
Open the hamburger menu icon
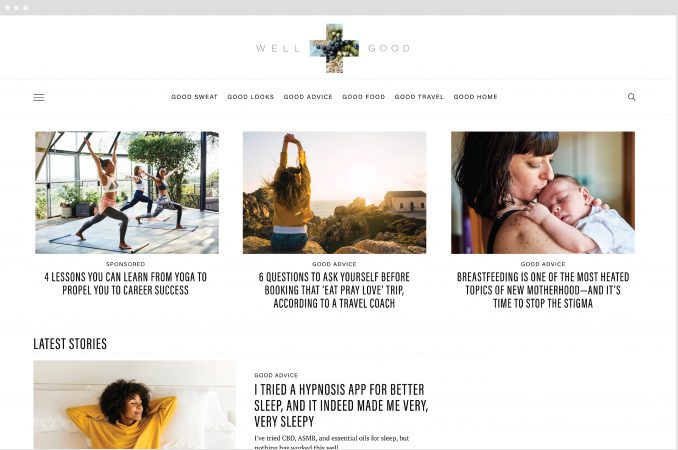[x=39, y=97]
